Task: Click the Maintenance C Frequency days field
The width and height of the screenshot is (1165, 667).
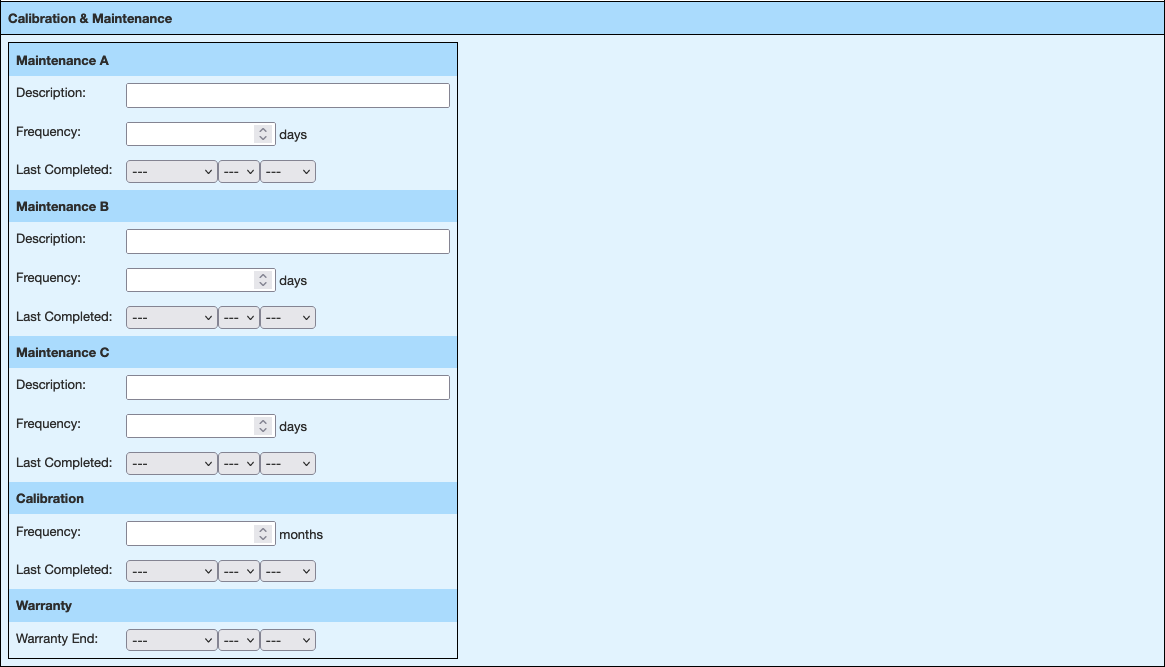Action: tap(190, 426)
